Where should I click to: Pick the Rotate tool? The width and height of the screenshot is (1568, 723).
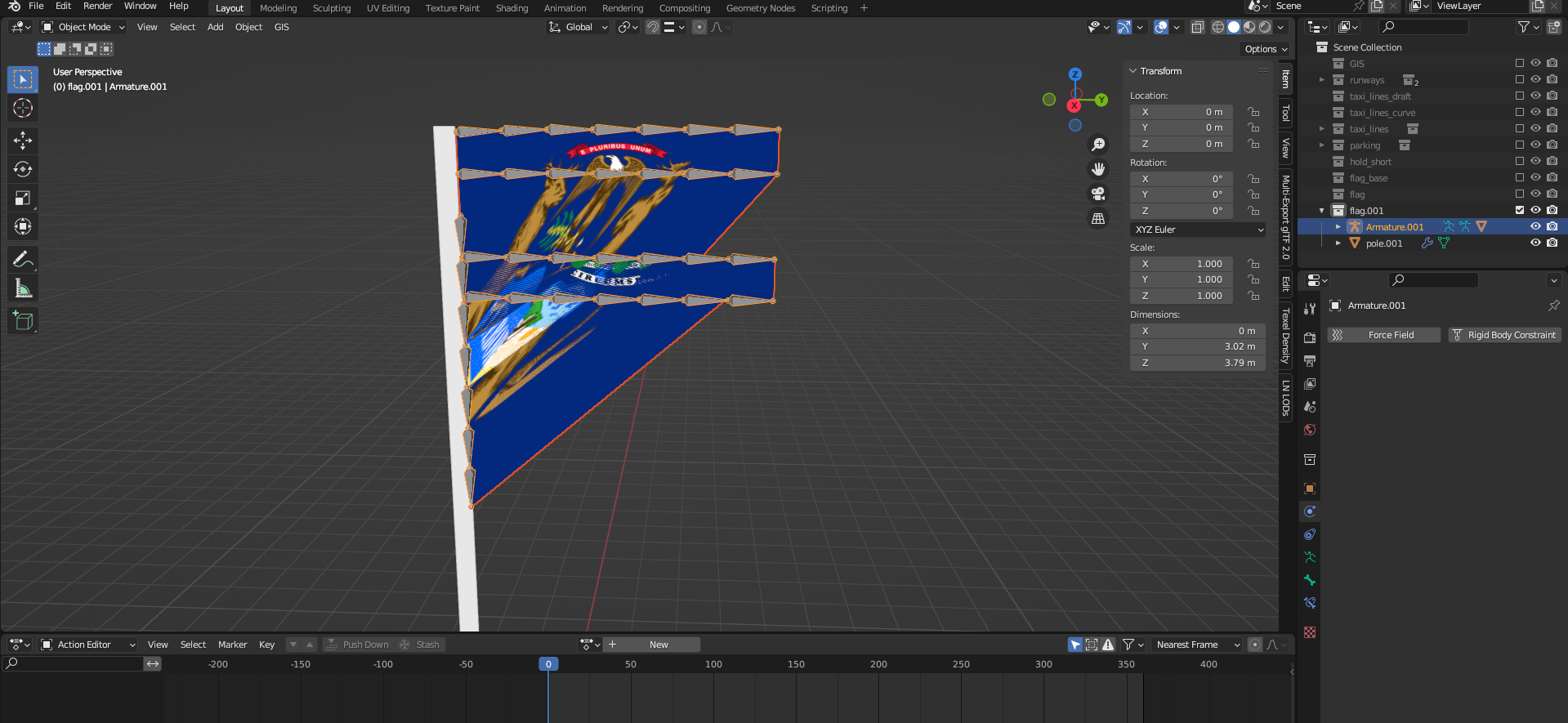click(23, 169)
